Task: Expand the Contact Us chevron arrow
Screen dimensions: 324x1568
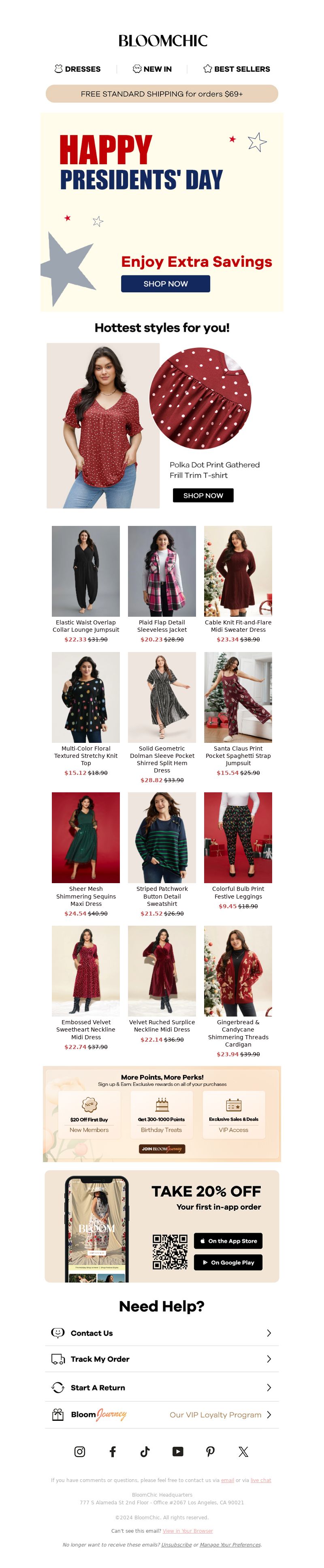Action: [x=269, y=1332]
